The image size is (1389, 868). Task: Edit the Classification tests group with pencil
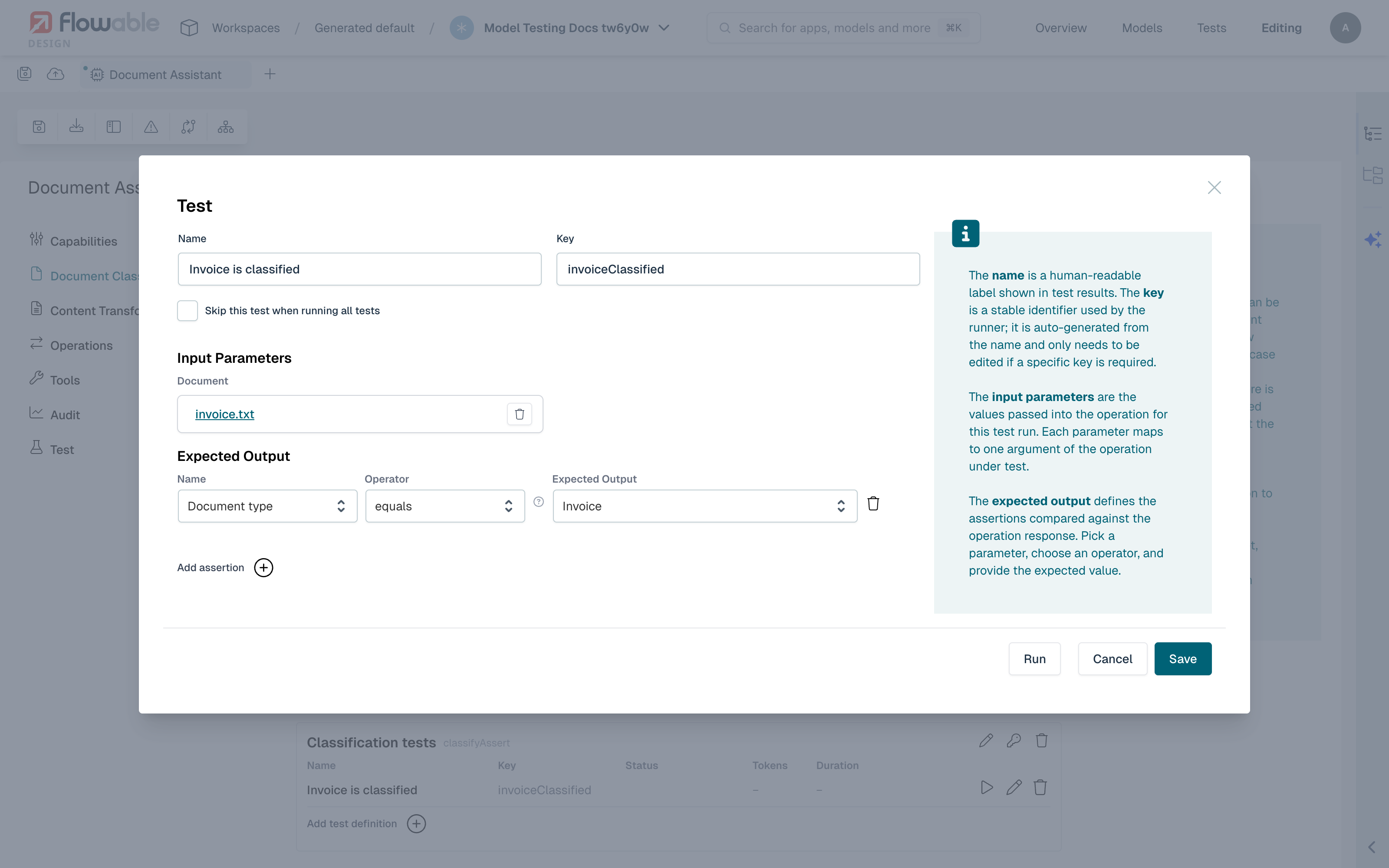pos(986,740)
